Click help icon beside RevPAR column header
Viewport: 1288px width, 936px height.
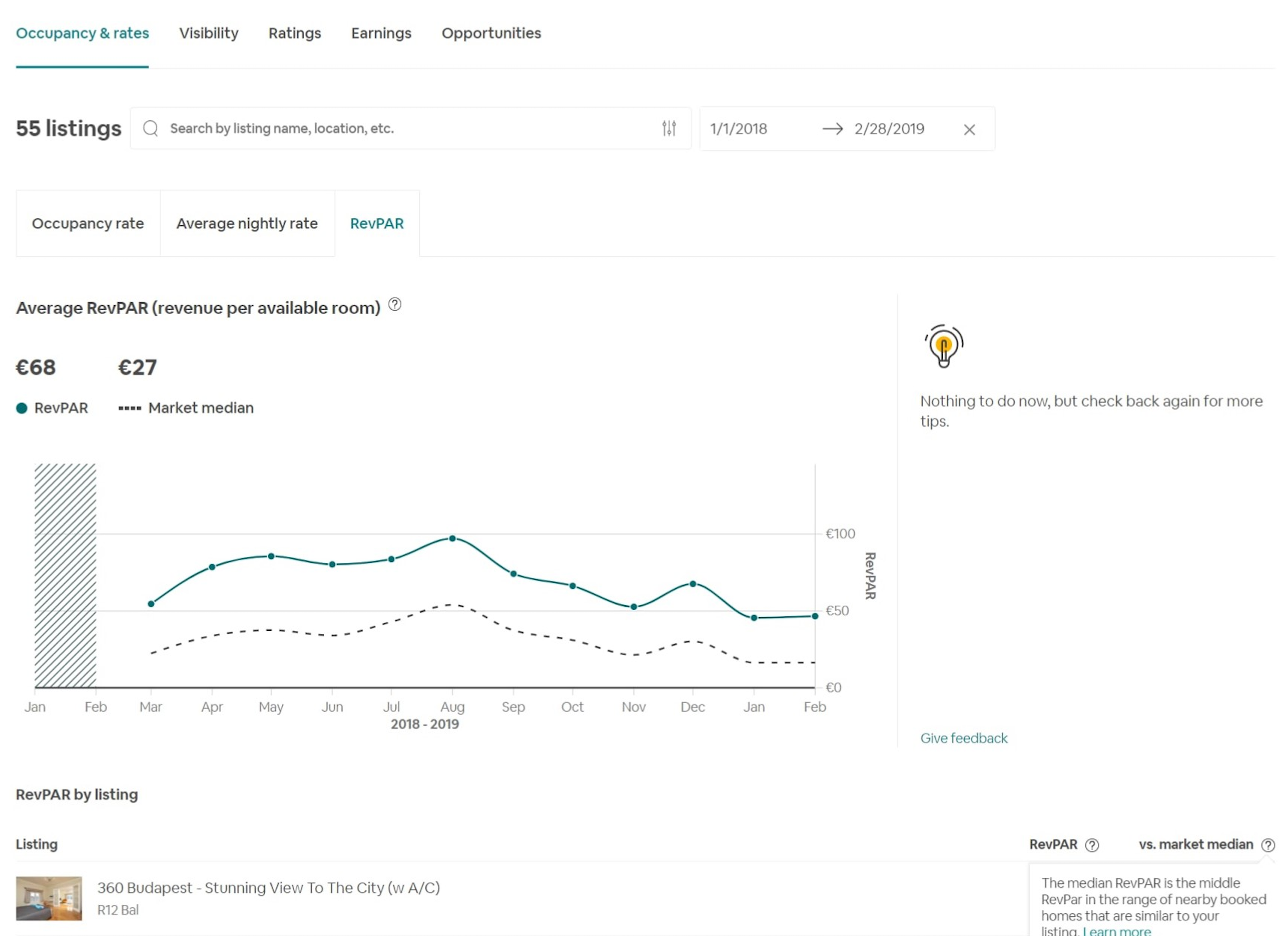tap(1092, 845)
